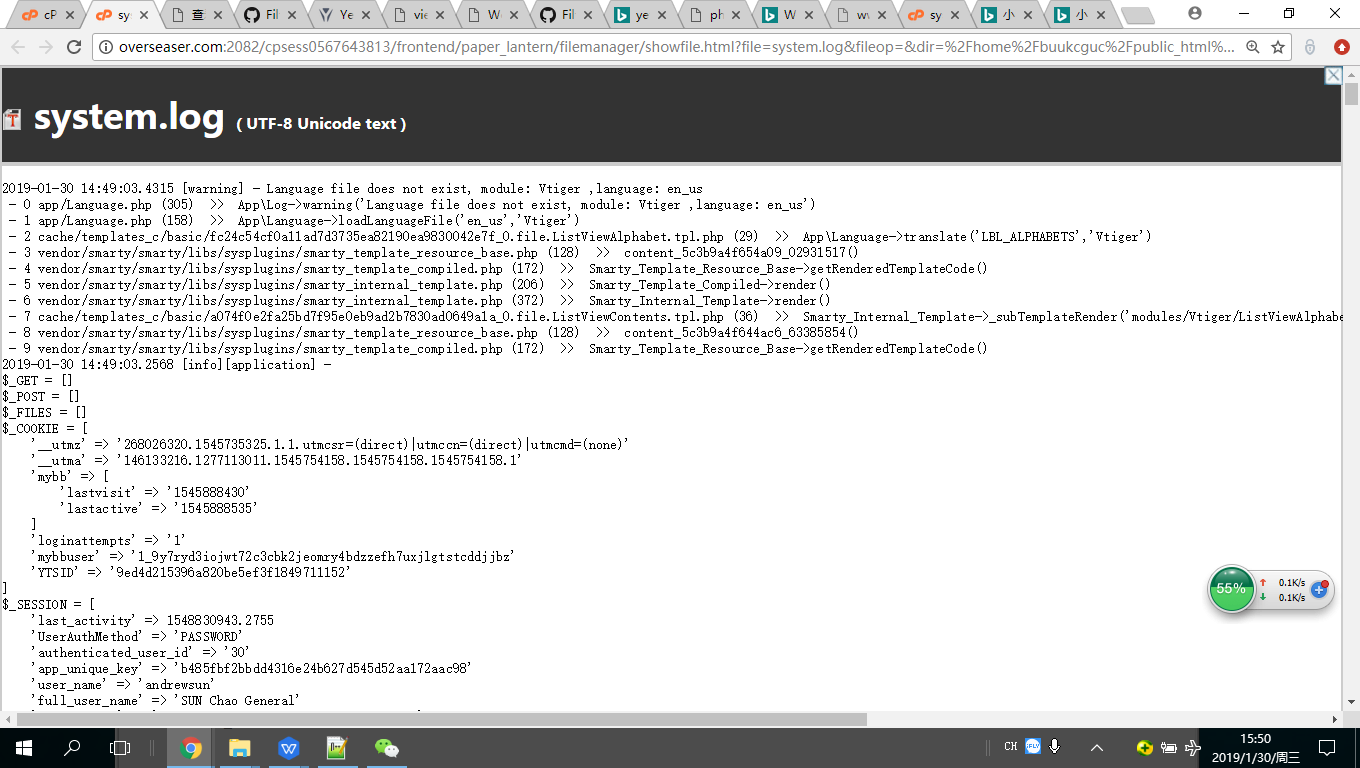1360x768 pixels.
Task: Switch to the 'wv' tab
Action: (x=864, y=15)
